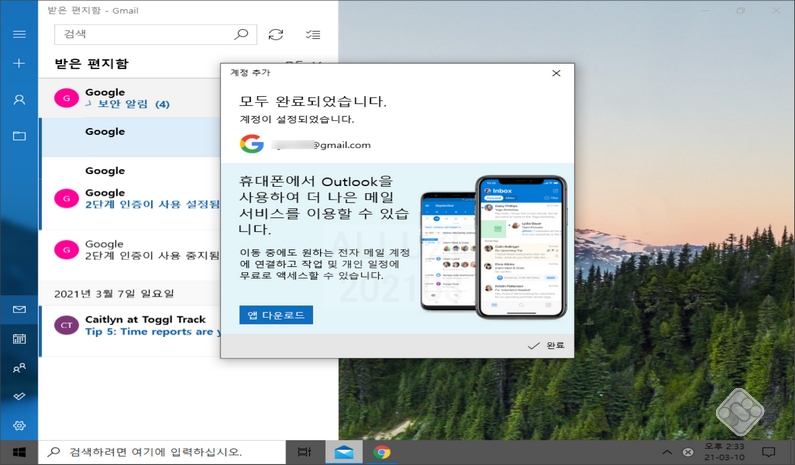
Task: Open Chrome from the taskbar
Action: (x=382, y=452)
